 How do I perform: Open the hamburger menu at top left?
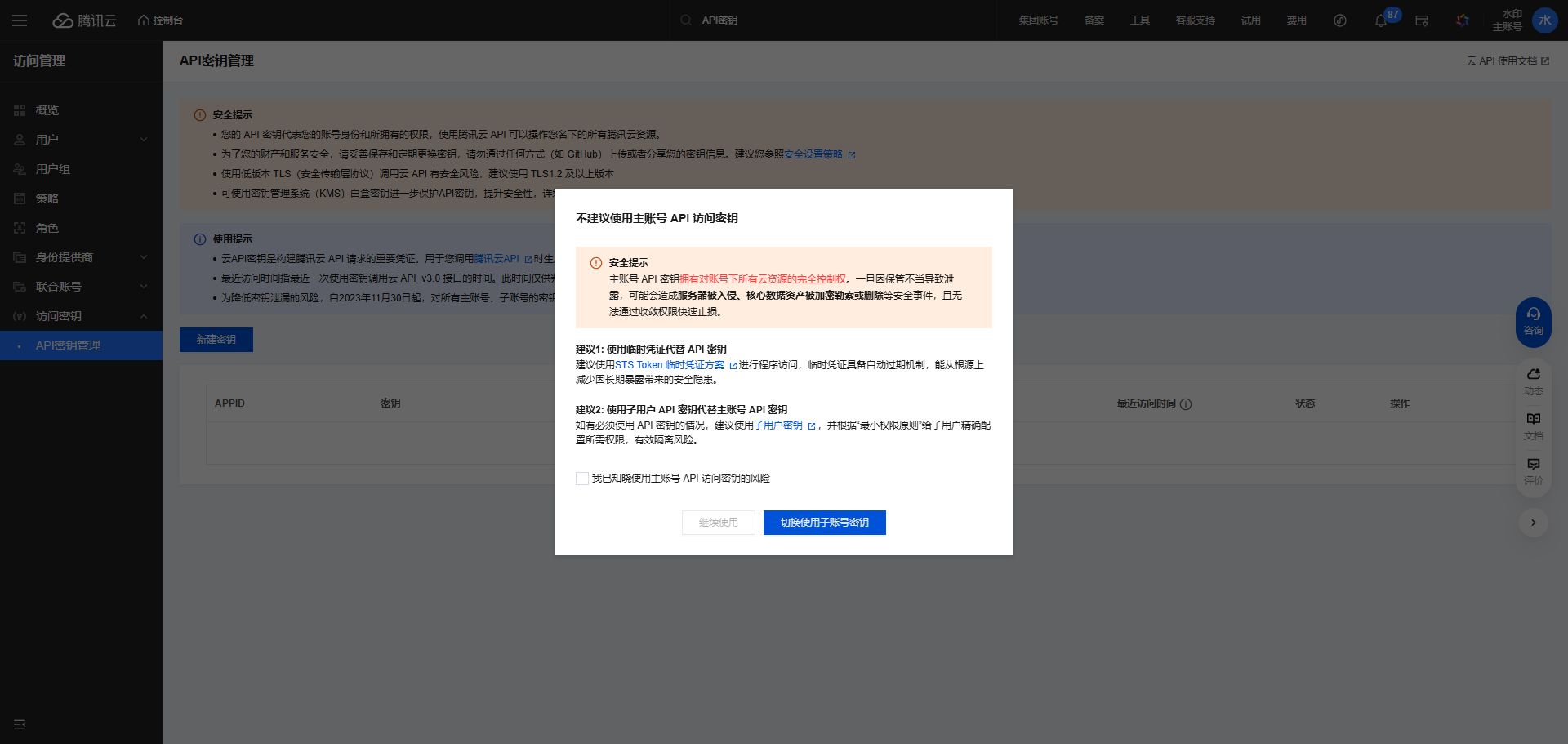[20, 20]
